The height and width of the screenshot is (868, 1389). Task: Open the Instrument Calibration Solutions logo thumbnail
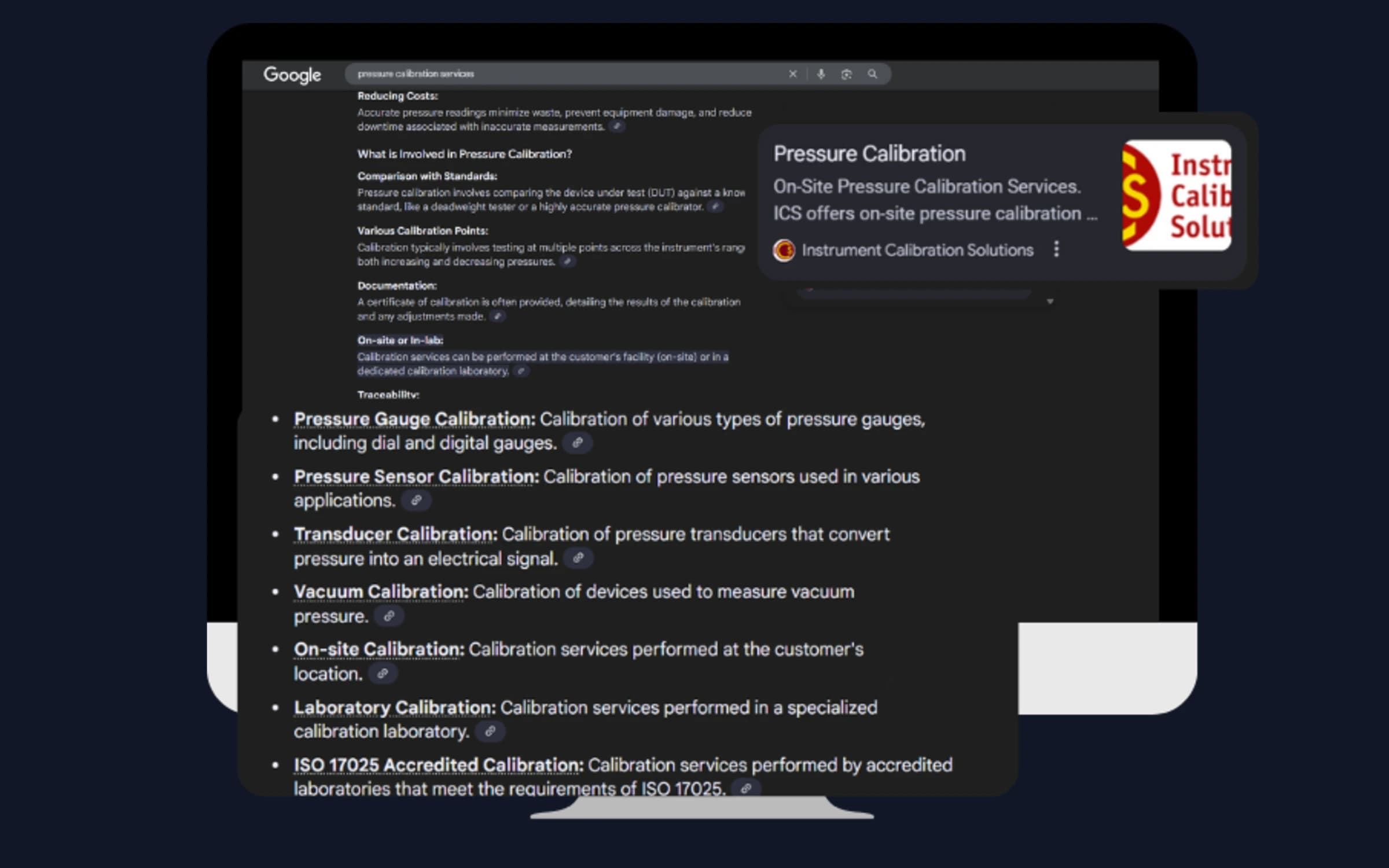1177,195
